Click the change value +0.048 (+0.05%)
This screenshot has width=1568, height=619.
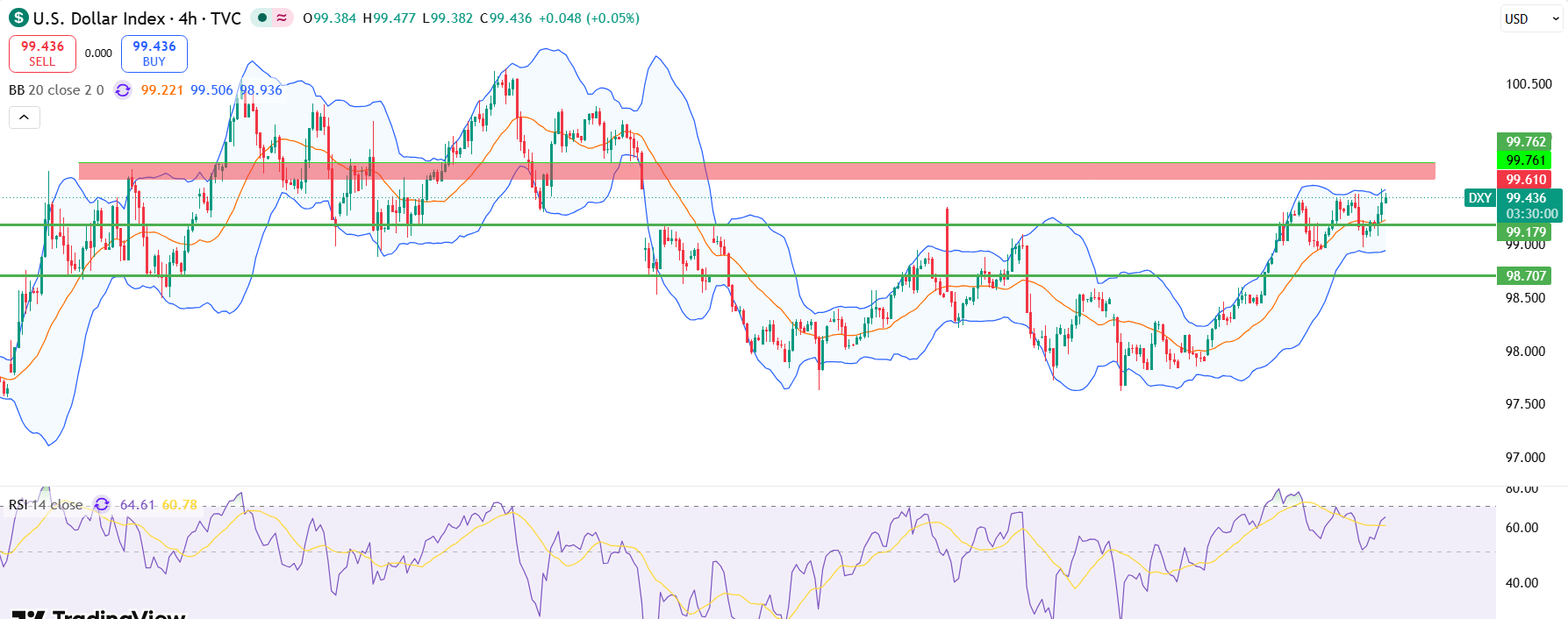click(x=589, y=18)
